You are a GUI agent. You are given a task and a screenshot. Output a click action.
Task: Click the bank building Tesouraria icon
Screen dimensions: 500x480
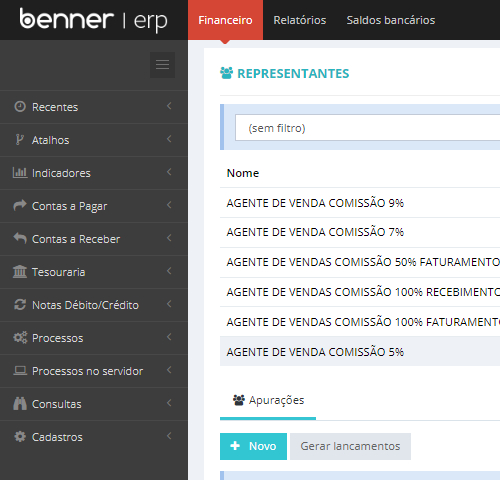click(x=20, y=271)
